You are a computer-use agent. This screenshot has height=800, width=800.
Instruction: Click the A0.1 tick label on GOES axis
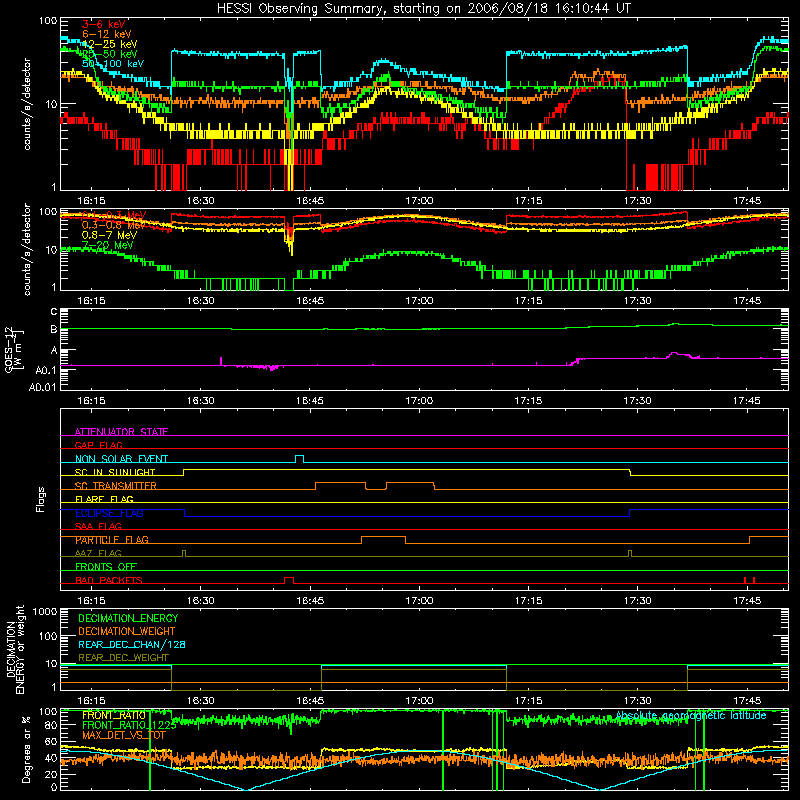coord(46,370)
